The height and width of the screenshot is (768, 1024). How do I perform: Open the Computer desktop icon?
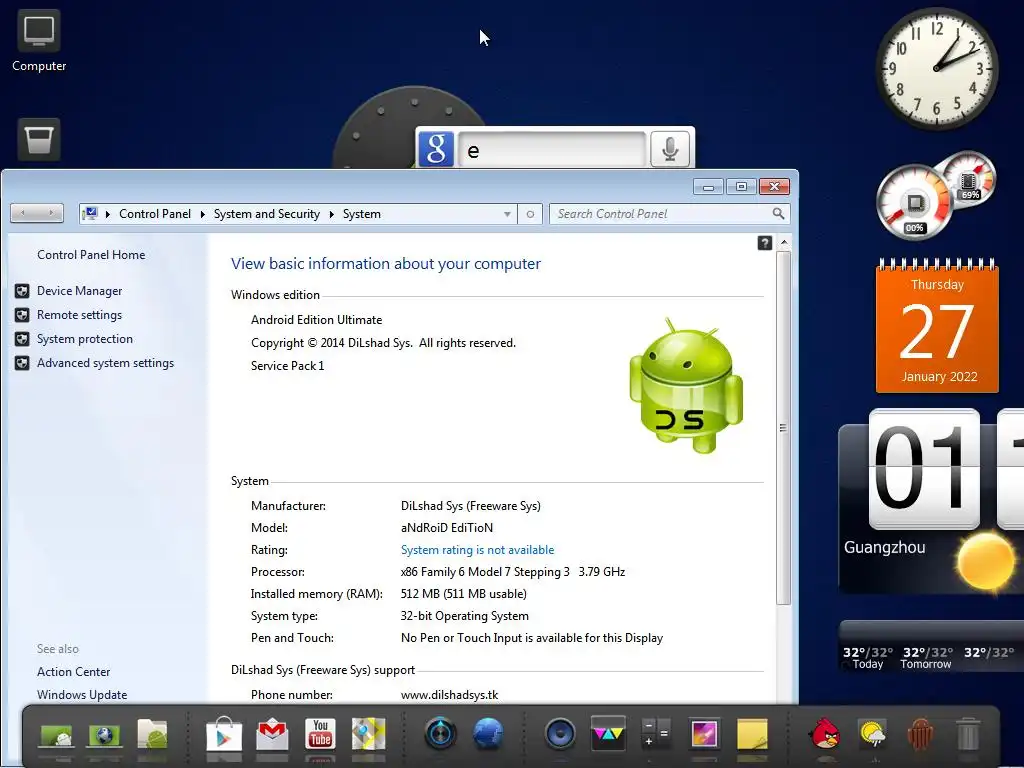39,41
